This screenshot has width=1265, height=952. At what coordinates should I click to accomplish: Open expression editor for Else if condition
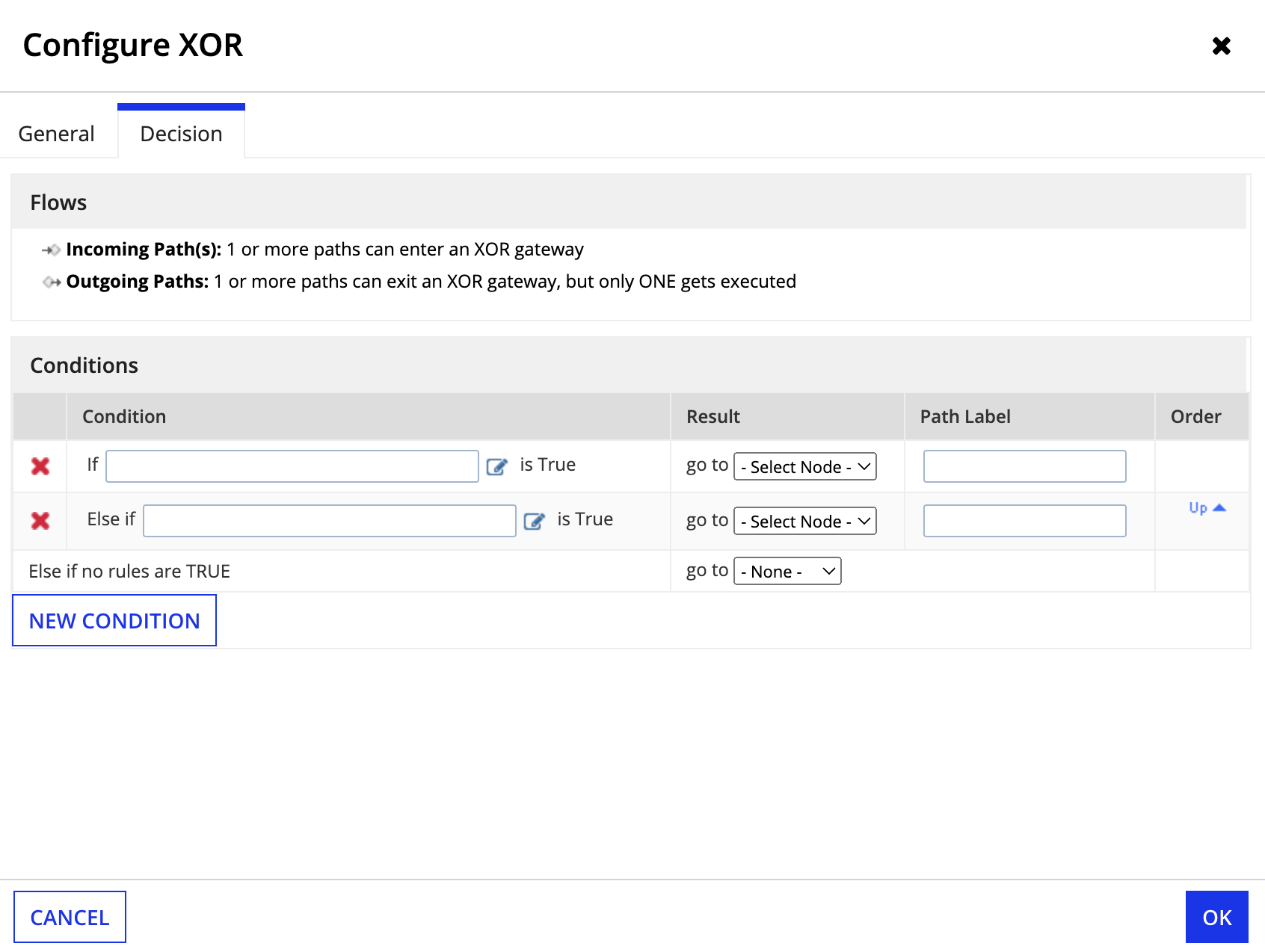point(535,522)
